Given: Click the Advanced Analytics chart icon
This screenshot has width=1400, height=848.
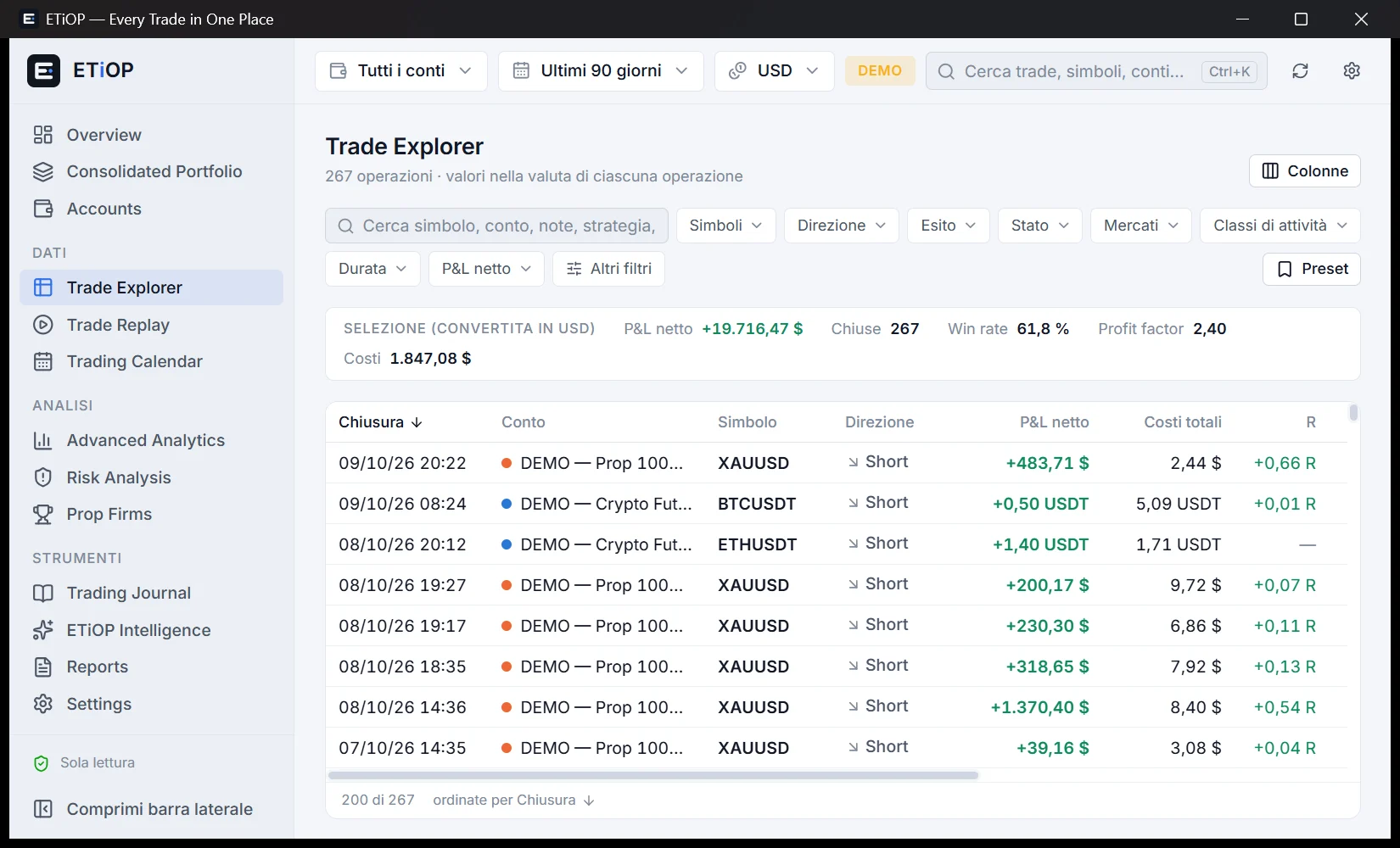Looking at the screenshot, I should 43,440.
